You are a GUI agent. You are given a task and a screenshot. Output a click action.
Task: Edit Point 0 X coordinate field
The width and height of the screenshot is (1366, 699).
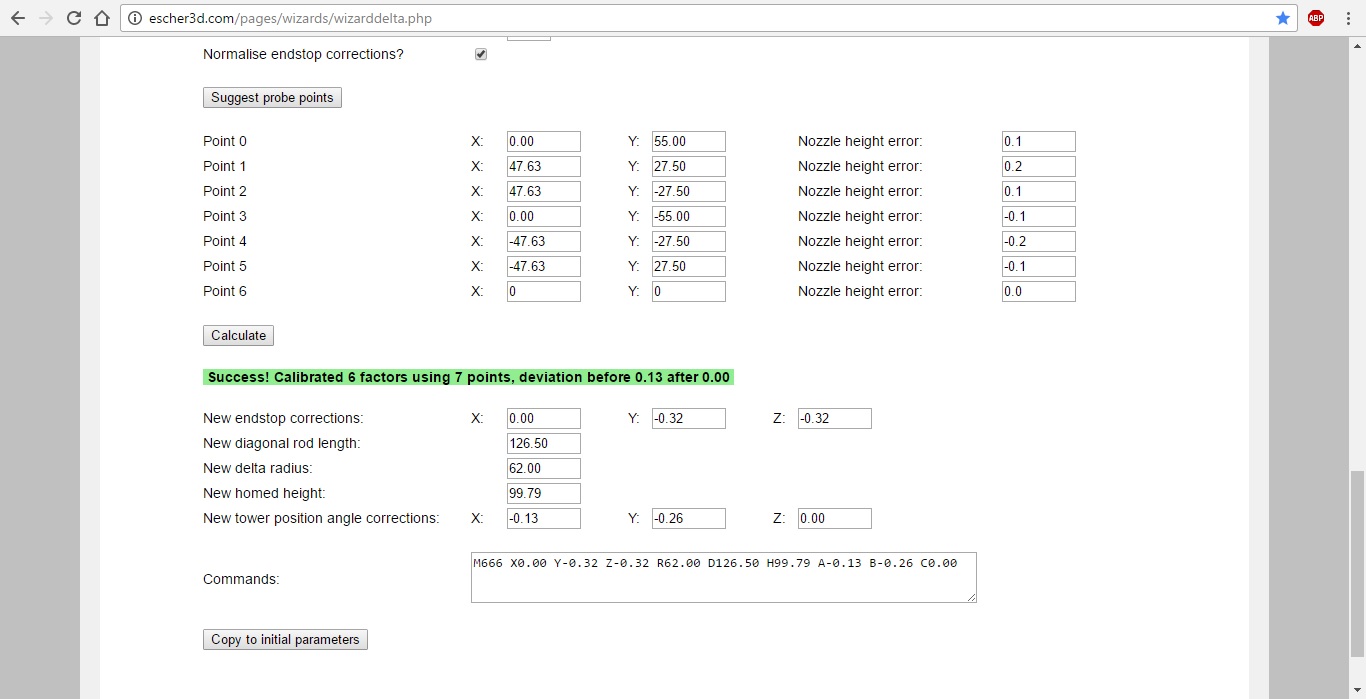pos(544,142)
